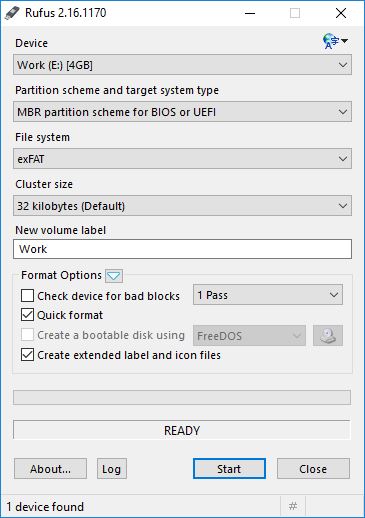Open the Device dropdown Work (E:)
This screenshot has height=518, width=365.
click(182, 65)
